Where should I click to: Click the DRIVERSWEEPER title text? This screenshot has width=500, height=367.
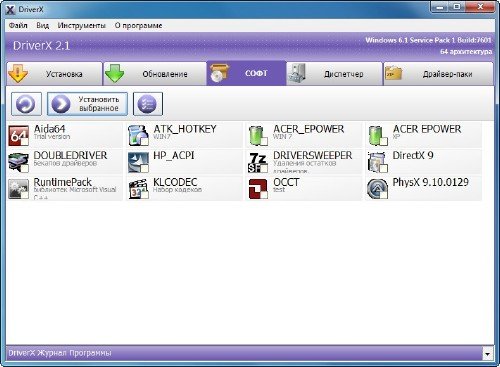point(312,155)
